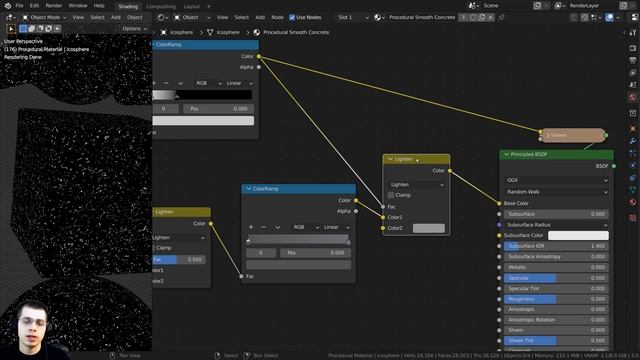Viewport: 640px width, 360px height.
Task: Click Color2 swatch on Lighten node
Action: [x=429, y=228]
